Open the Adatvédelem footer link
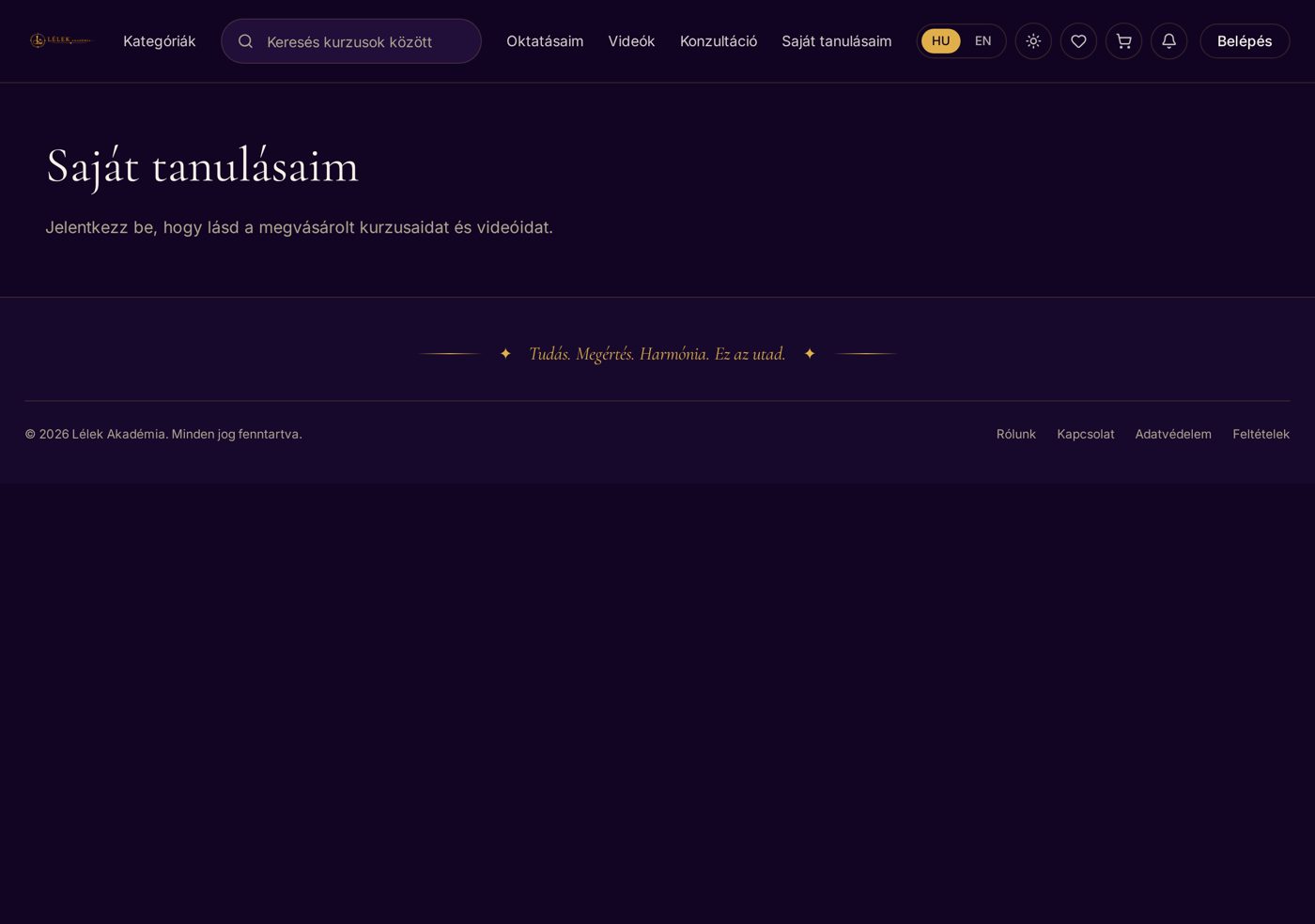The width and height of the screenshot is (1315, 924). coord(1173,434)
